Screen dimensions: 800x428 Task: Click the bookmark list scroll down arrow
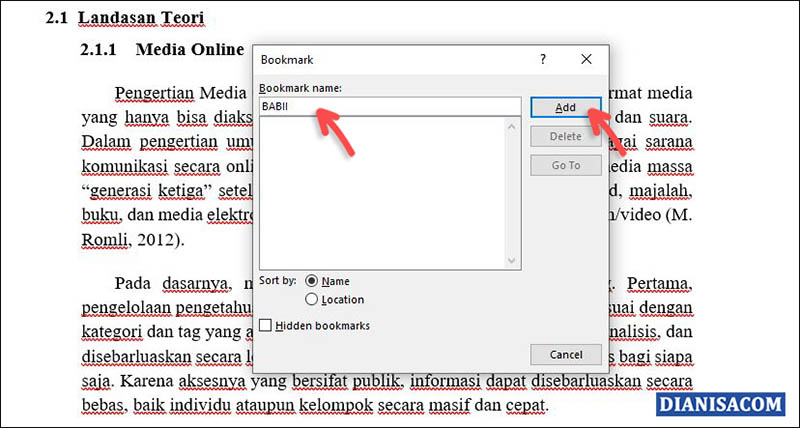(512, 261)
